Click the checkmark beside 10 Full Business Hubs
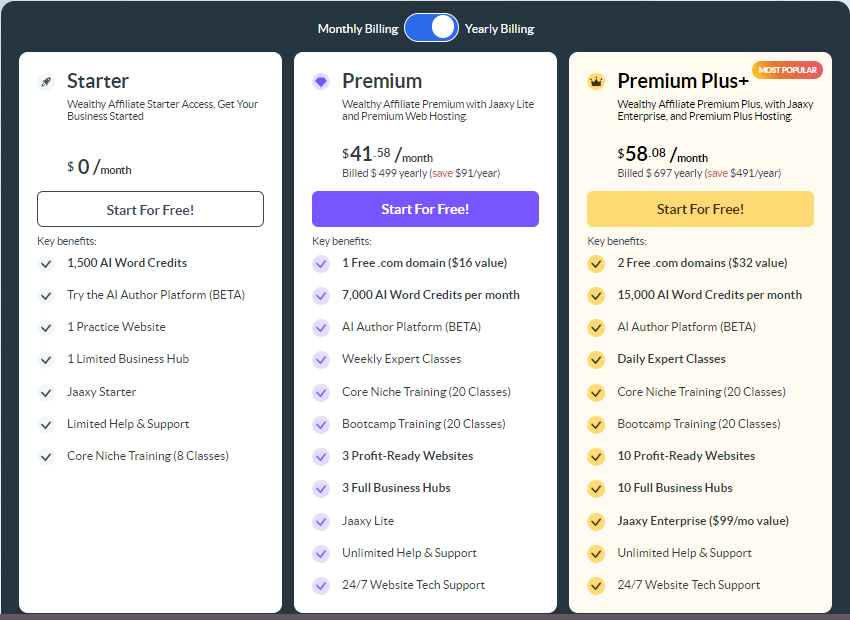Screen dimensions: 850x620 point(597,488)
